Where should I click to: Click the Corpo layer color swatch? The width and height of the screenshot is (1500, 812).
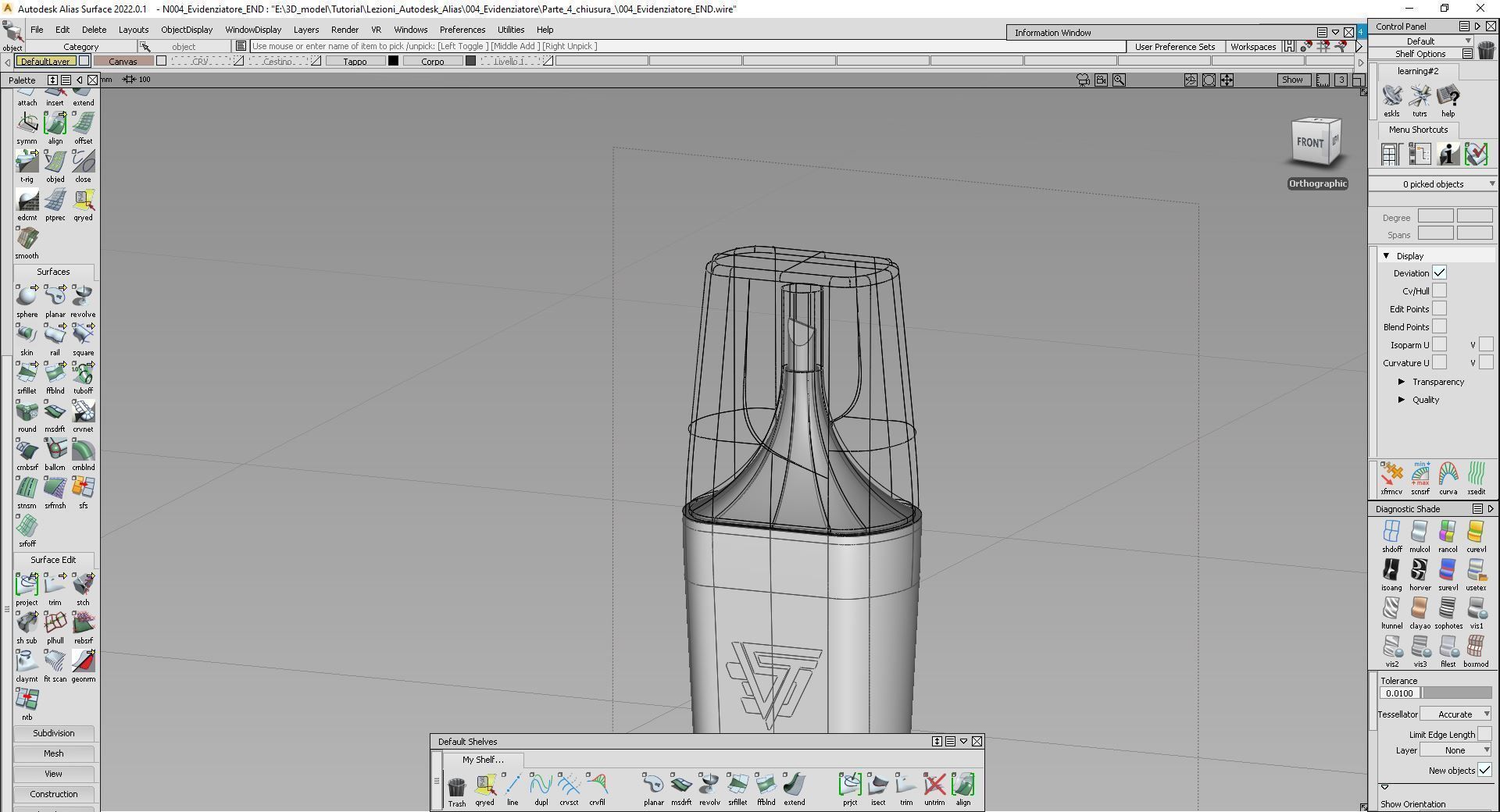coord(470,61)
